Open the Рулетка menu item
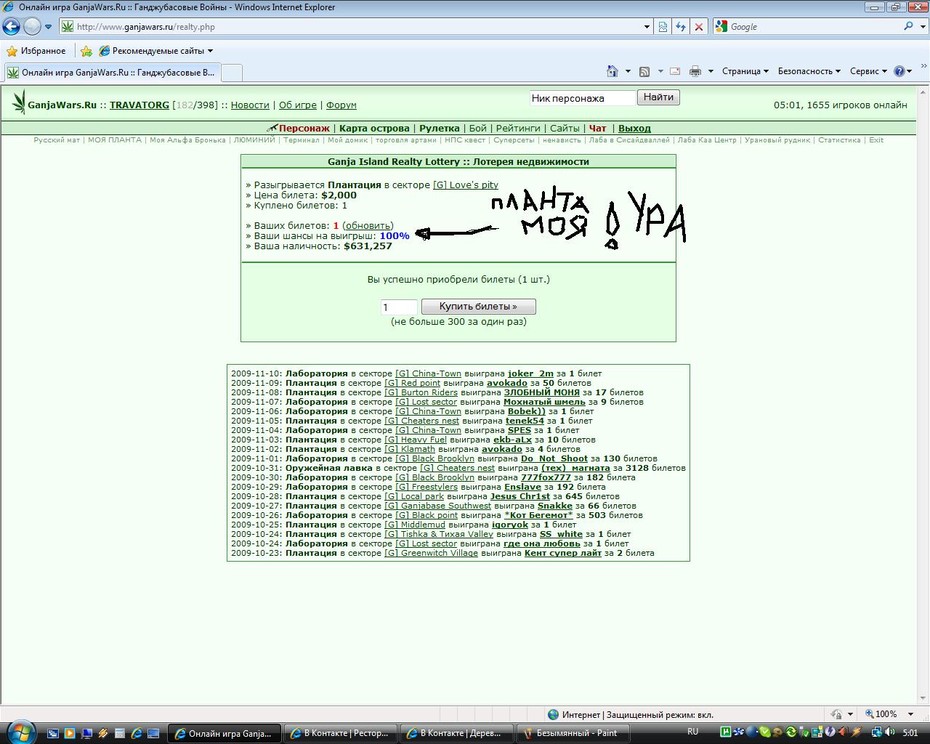 click(439, 128)
